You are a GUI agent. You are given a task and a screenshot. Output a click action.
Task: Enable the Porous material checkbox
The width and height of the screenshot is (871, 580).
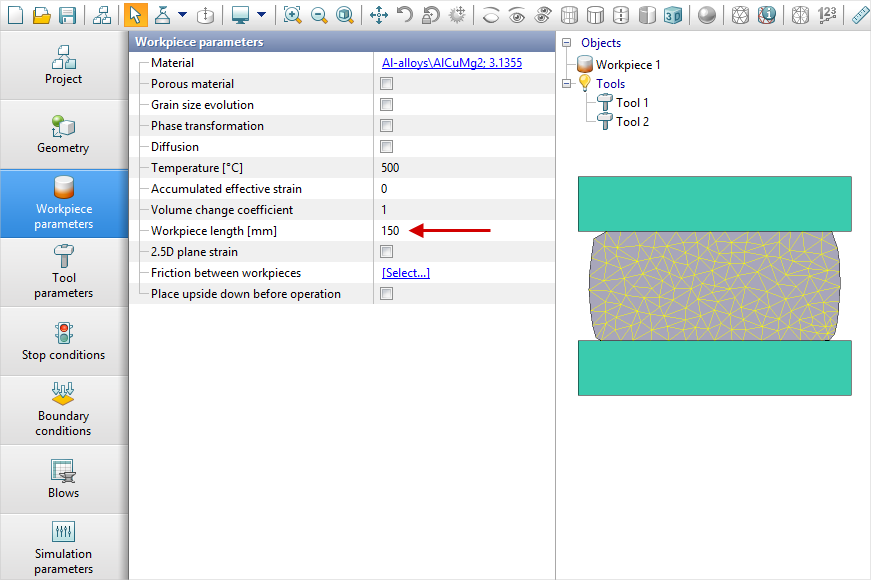click(x=386, y=83)
